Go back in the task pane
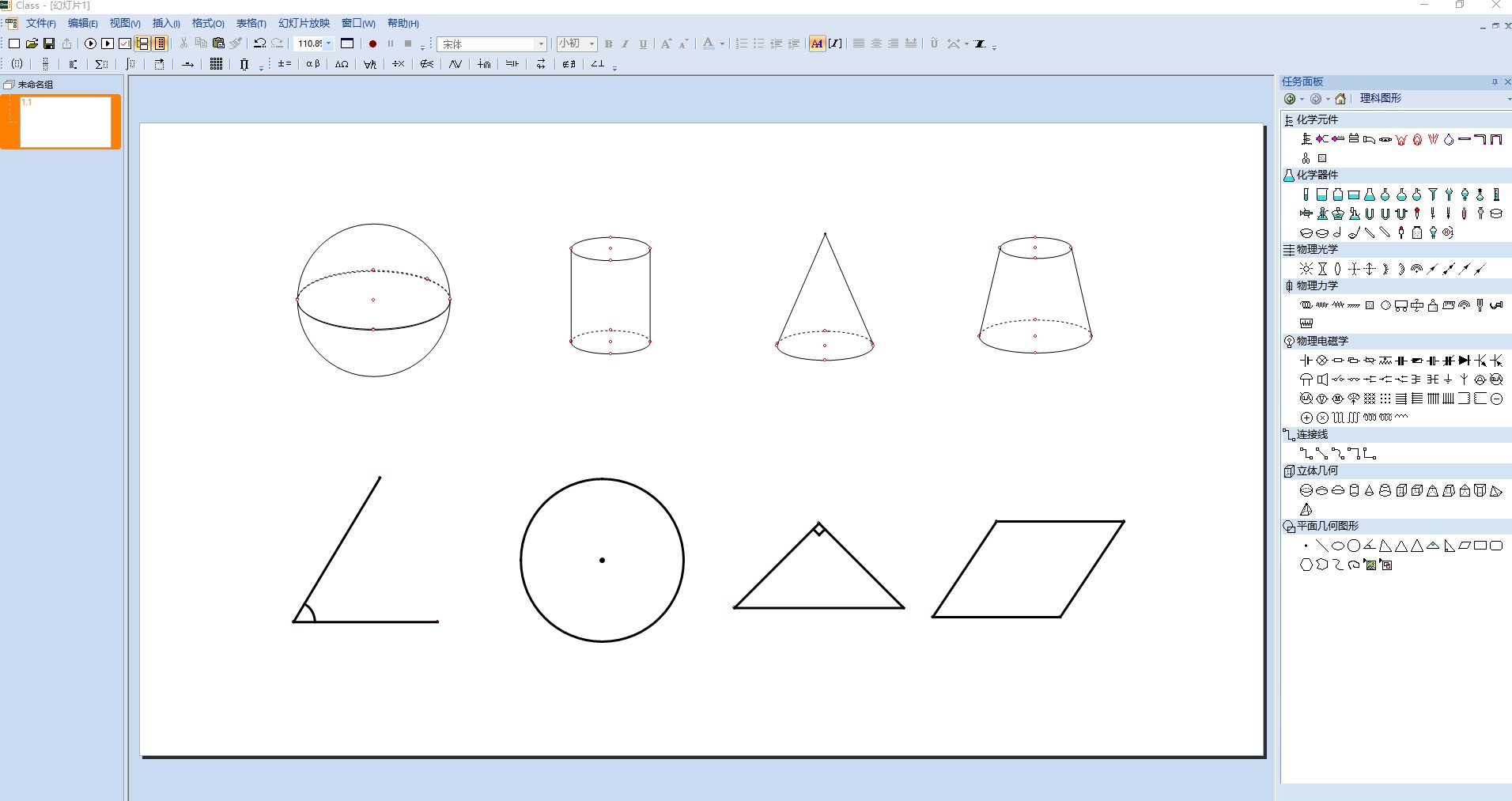Screen dimensions: 1512x801 tap(1290, 99)
